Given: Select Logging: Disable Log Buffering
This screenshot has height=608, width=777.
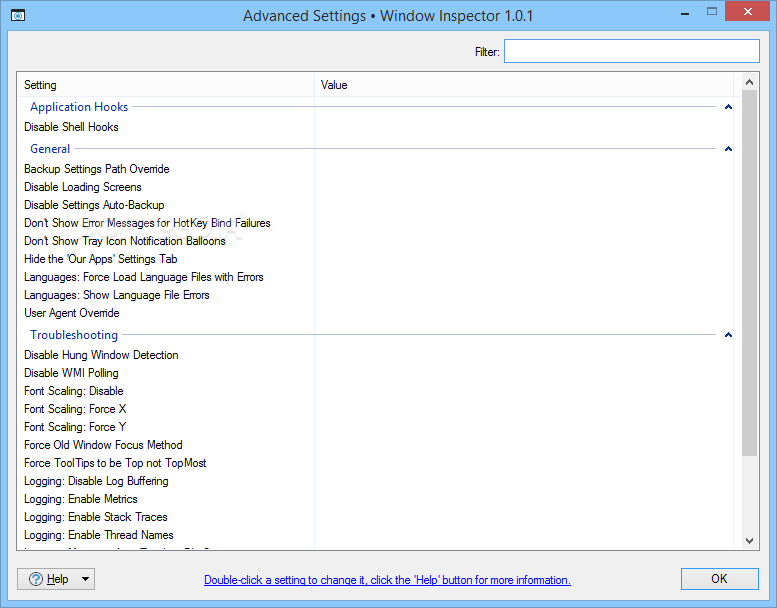Looking at the screenshot, I should coord(96,481).
